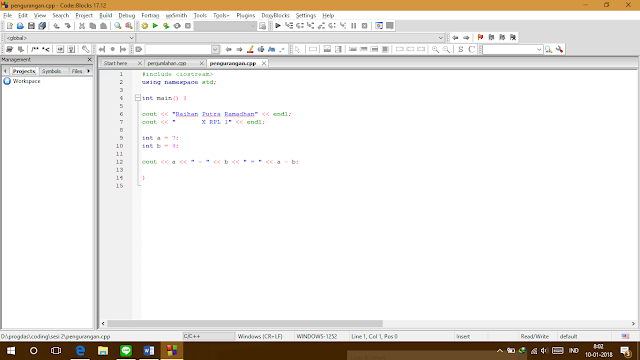This screenshot has height=360, width=640.
Task: Zoom in with the plus magnifier icon
Action: pyautogui.click(x=436, y=49)
